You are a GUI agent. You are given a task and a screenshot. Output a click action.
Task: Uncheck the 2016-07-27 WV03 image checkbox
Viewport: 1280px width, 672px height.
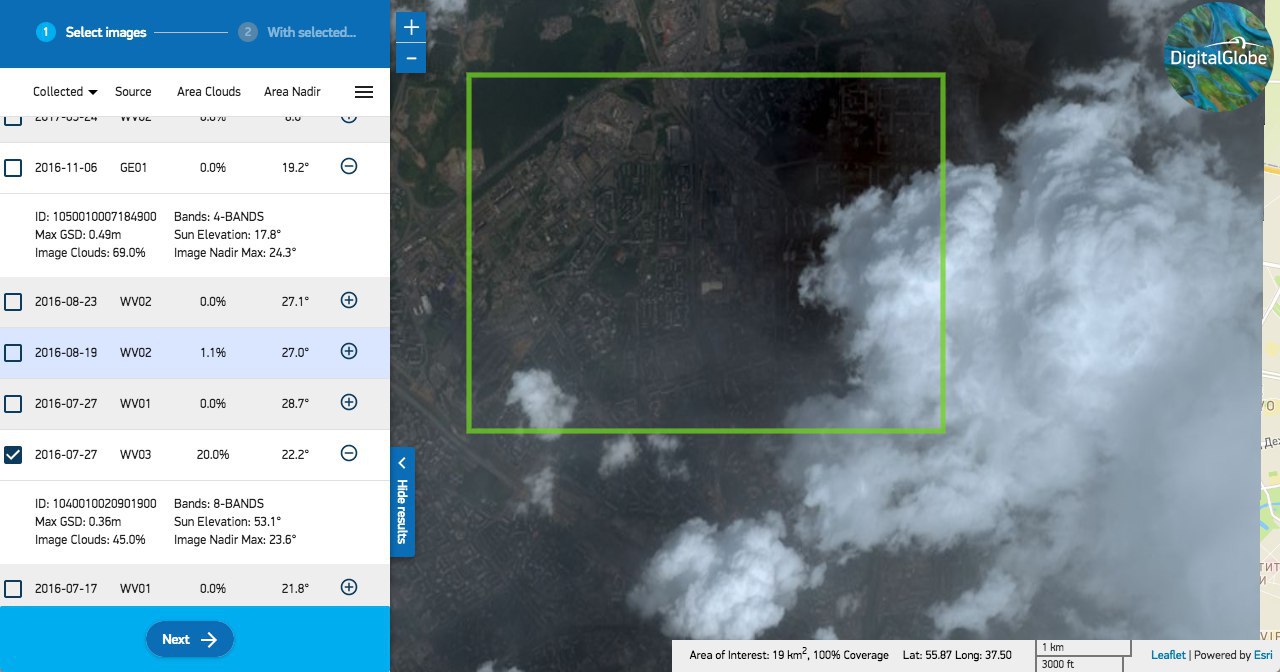coord(13,455)
